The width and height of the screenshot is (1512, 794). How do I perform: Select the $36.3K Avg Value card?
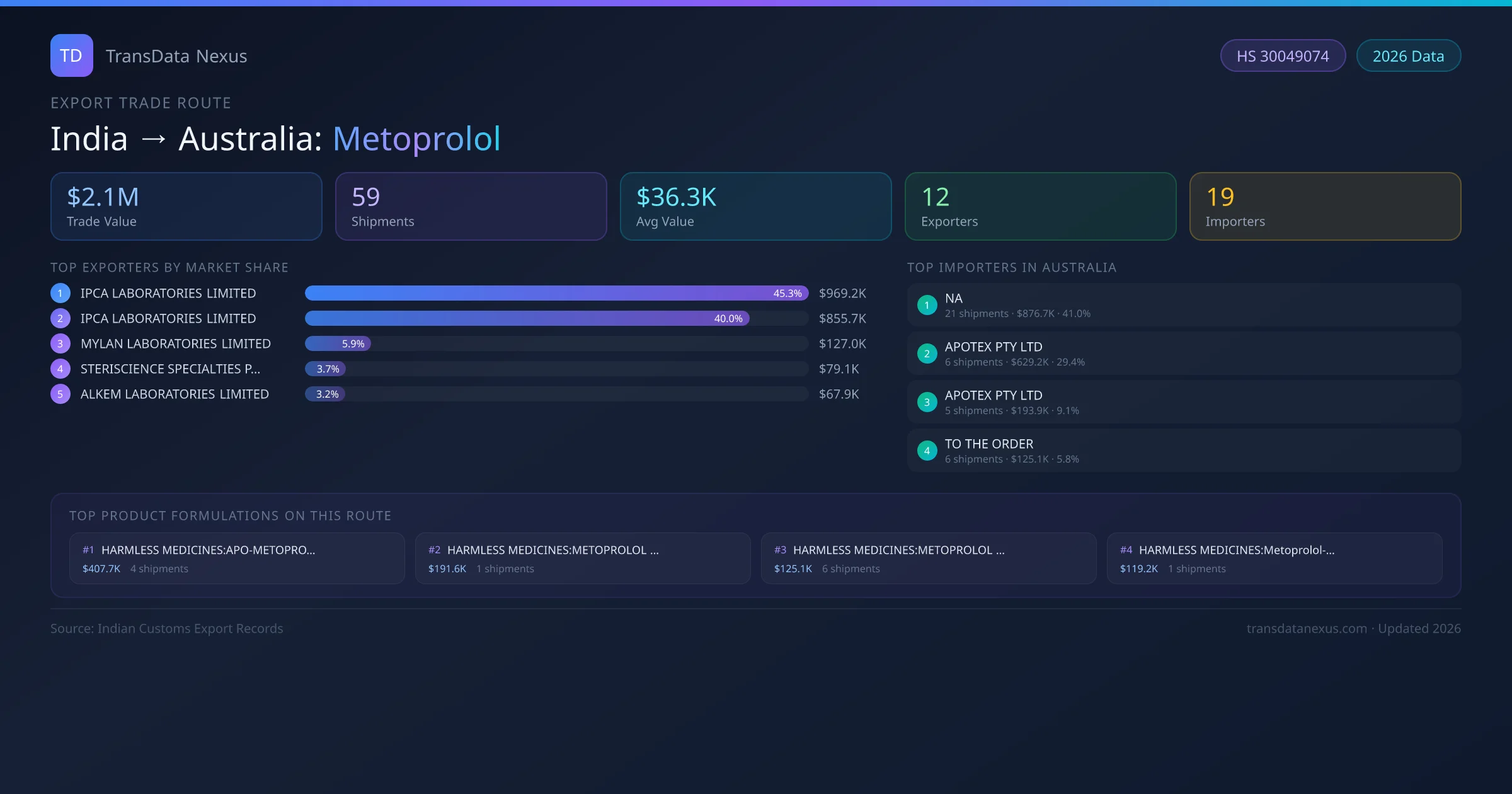(755, 206)
